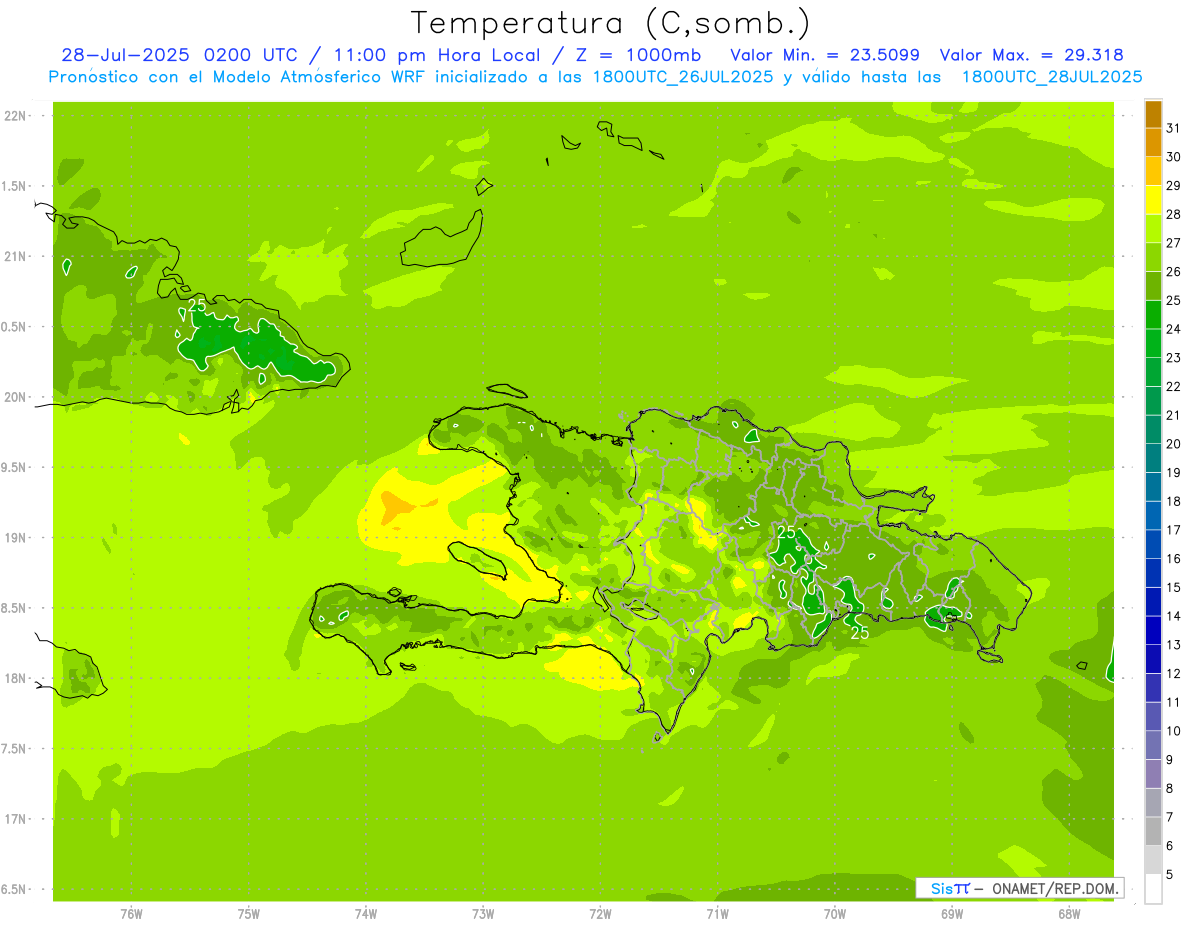Click the "21N" latitude axis label

click(x=15, y=256)
